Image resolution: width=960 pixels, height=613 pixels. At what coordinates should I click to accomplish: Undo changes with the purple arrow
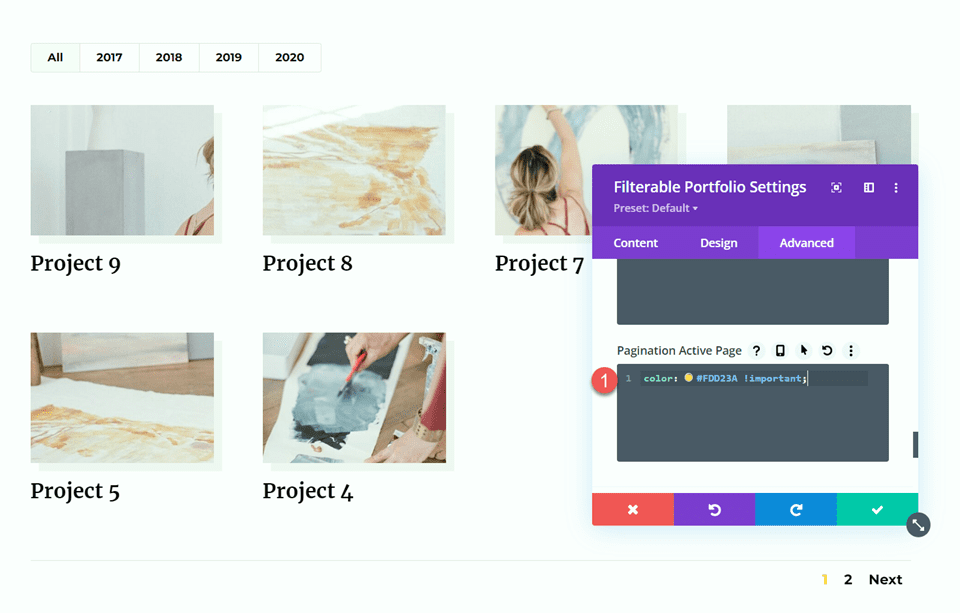coord(714,509)
